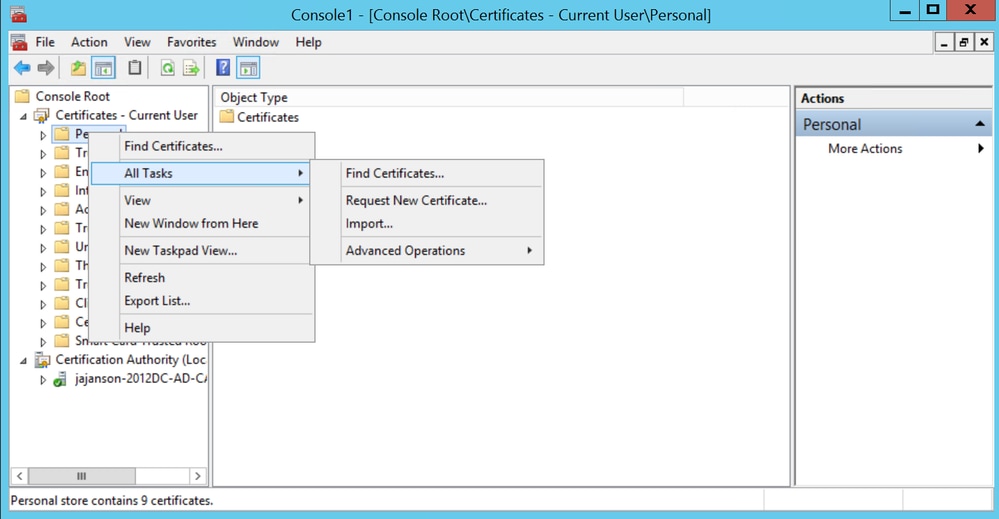Maximize the Console1 main window
The image size is (999, 519).
[933, 11]
